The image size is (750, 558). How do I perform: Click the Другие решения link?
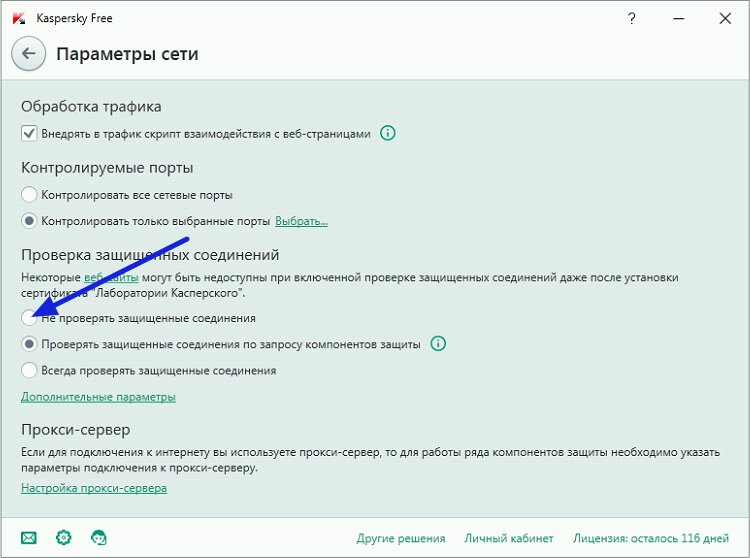click(401, 538)
